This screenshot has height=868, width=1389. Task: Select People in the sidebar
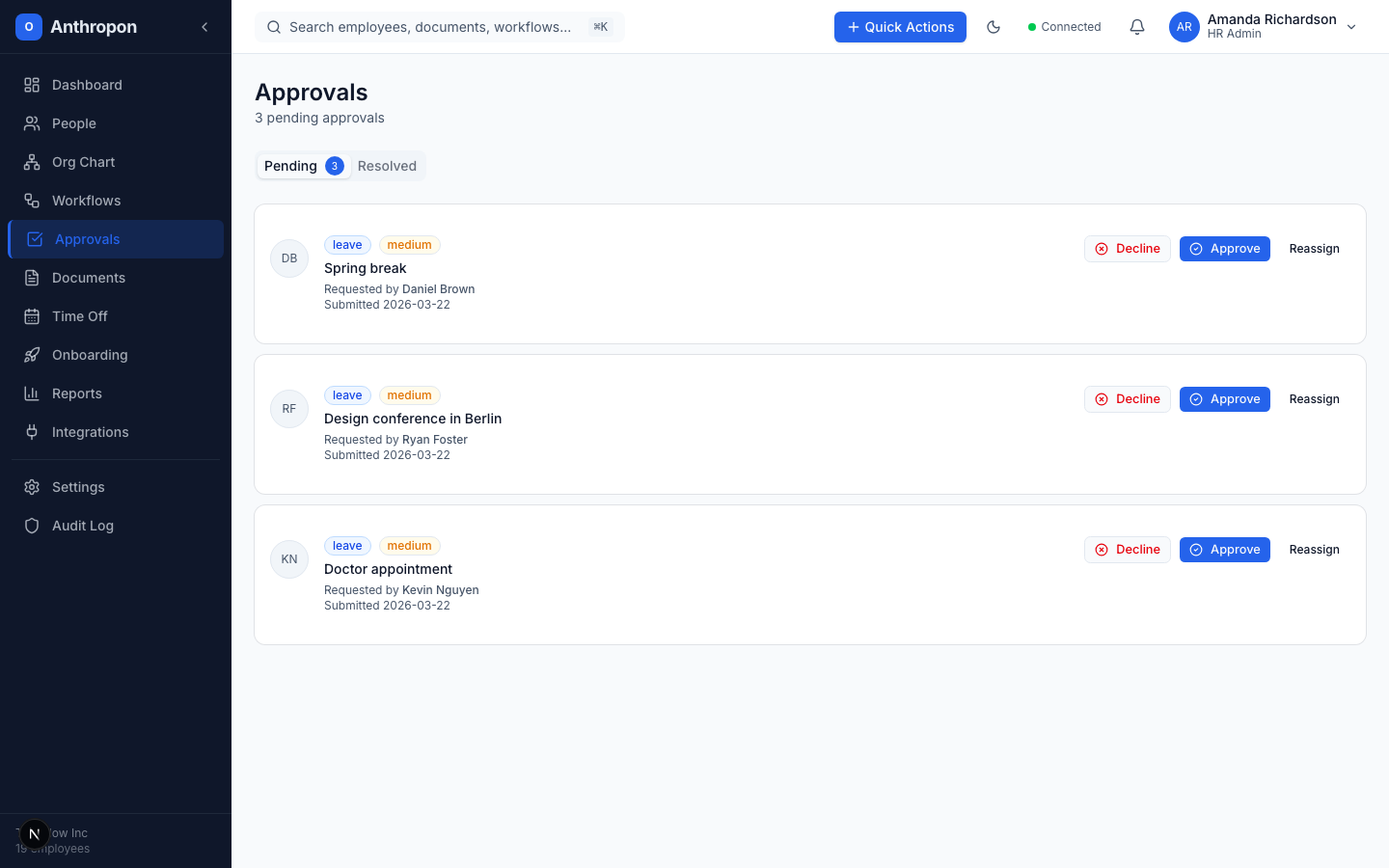click(x=73, y=123)
